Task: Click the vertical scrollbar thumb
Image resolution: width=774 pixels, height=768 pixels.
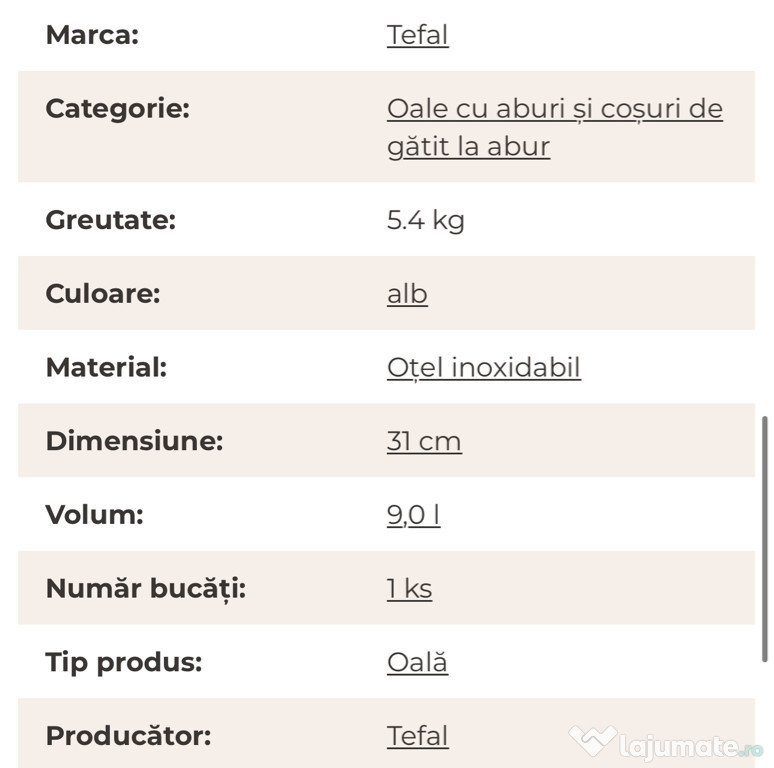Action: click(765, 539)
